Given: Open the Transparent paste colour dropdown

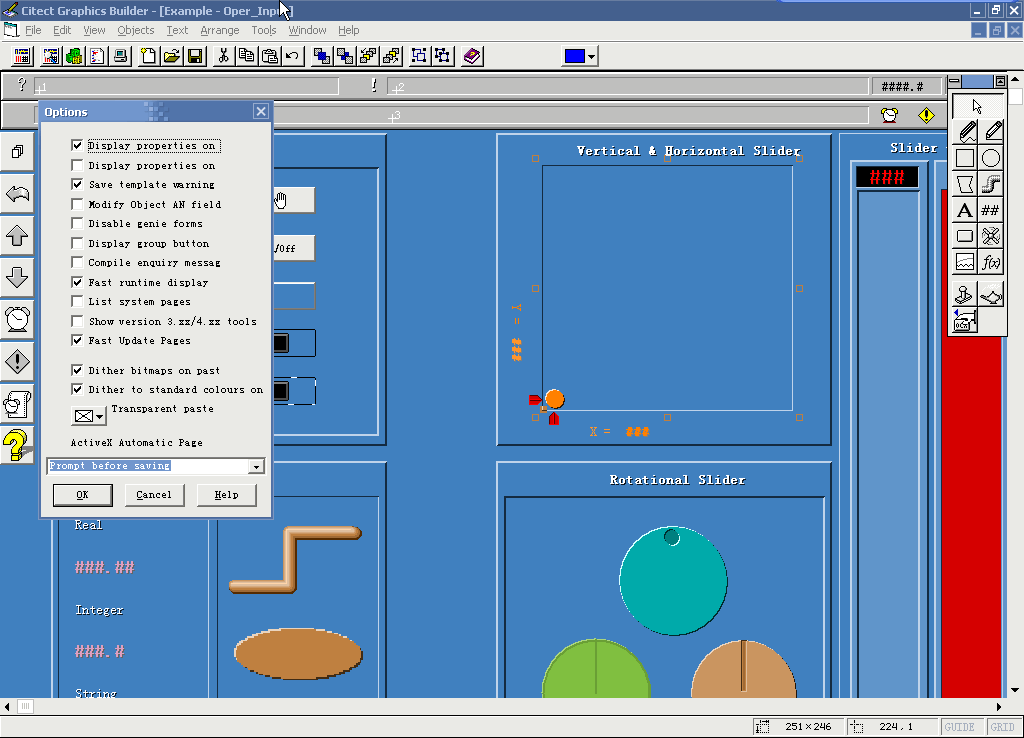Looking at the screenshot, I should tap(99, 416).
